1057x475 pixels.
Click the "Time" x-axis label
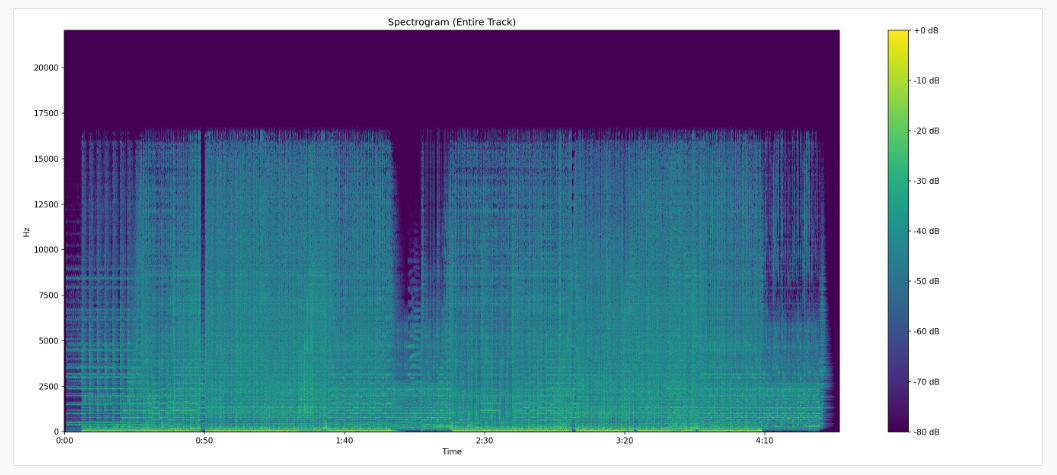coord(452,451)
